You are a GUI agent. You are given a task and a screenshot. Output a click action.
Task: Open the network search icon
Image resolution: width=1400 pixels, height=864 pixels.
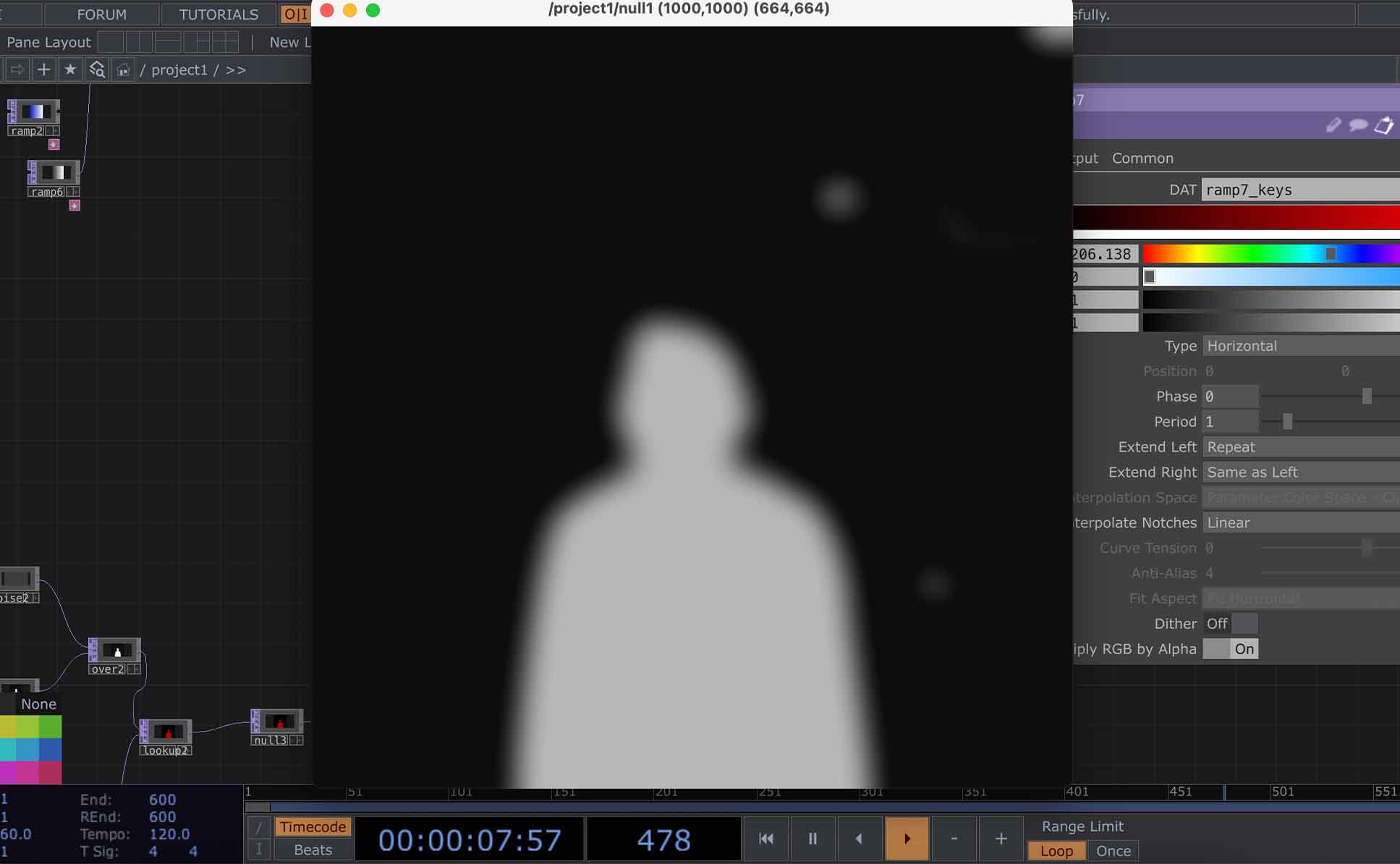[97, 69]
